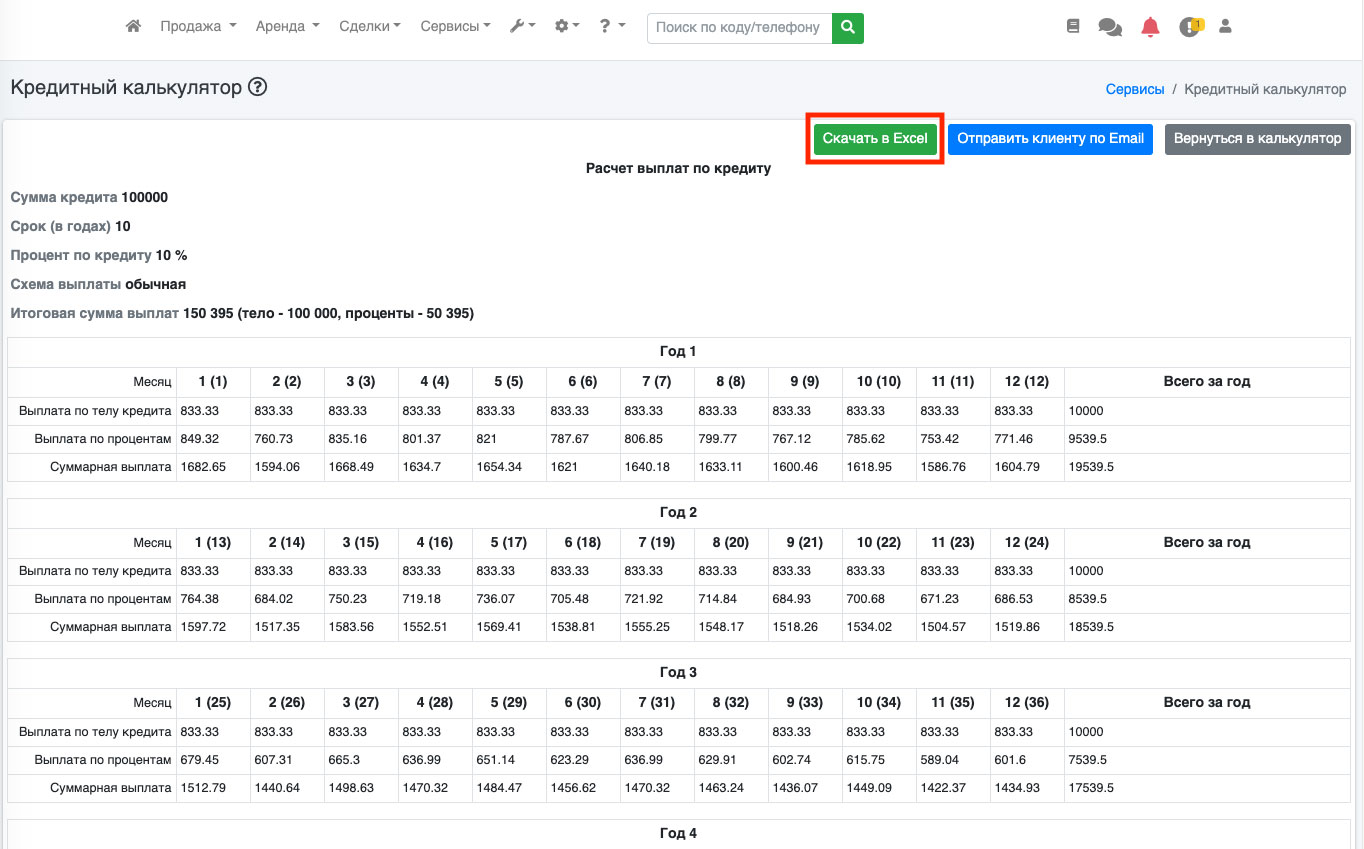Focus the Поиск по коду/телефону search field
Viewport: 1364px width, 849px height.
coord(738,28)
